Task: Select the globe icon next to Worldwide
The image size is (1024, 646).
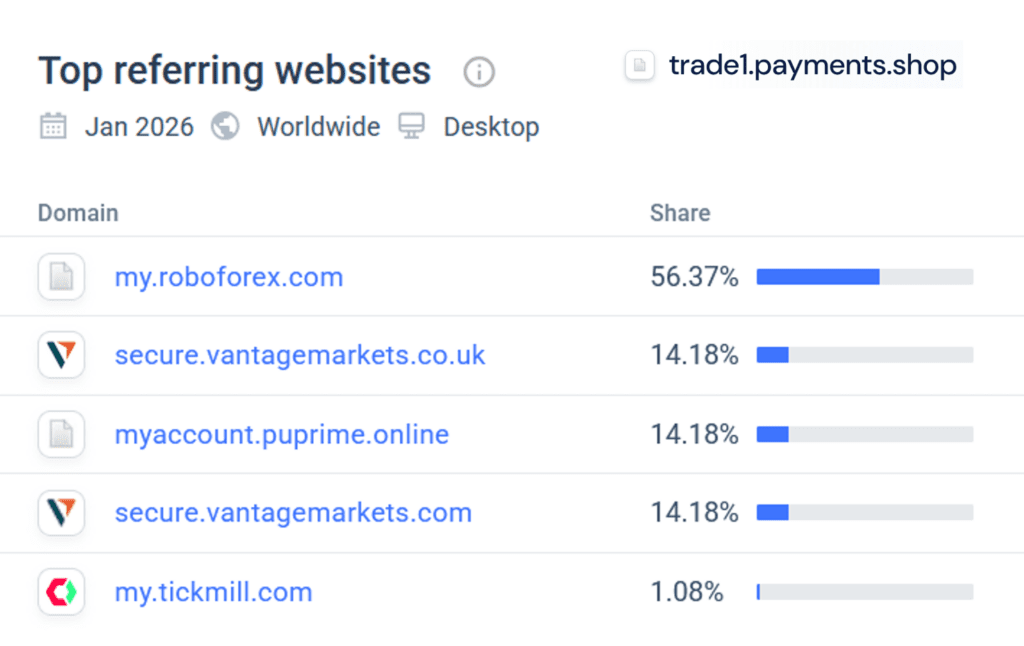Action: pyautogui.click(x=225, y=127)
